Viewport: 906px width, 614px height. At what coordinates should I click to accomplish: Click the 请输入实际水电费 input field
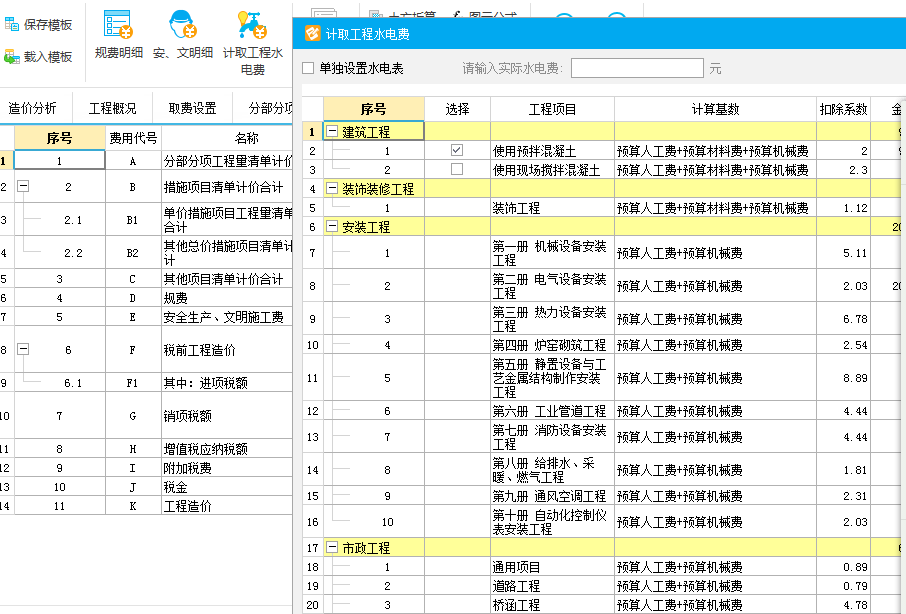point(637,68)
